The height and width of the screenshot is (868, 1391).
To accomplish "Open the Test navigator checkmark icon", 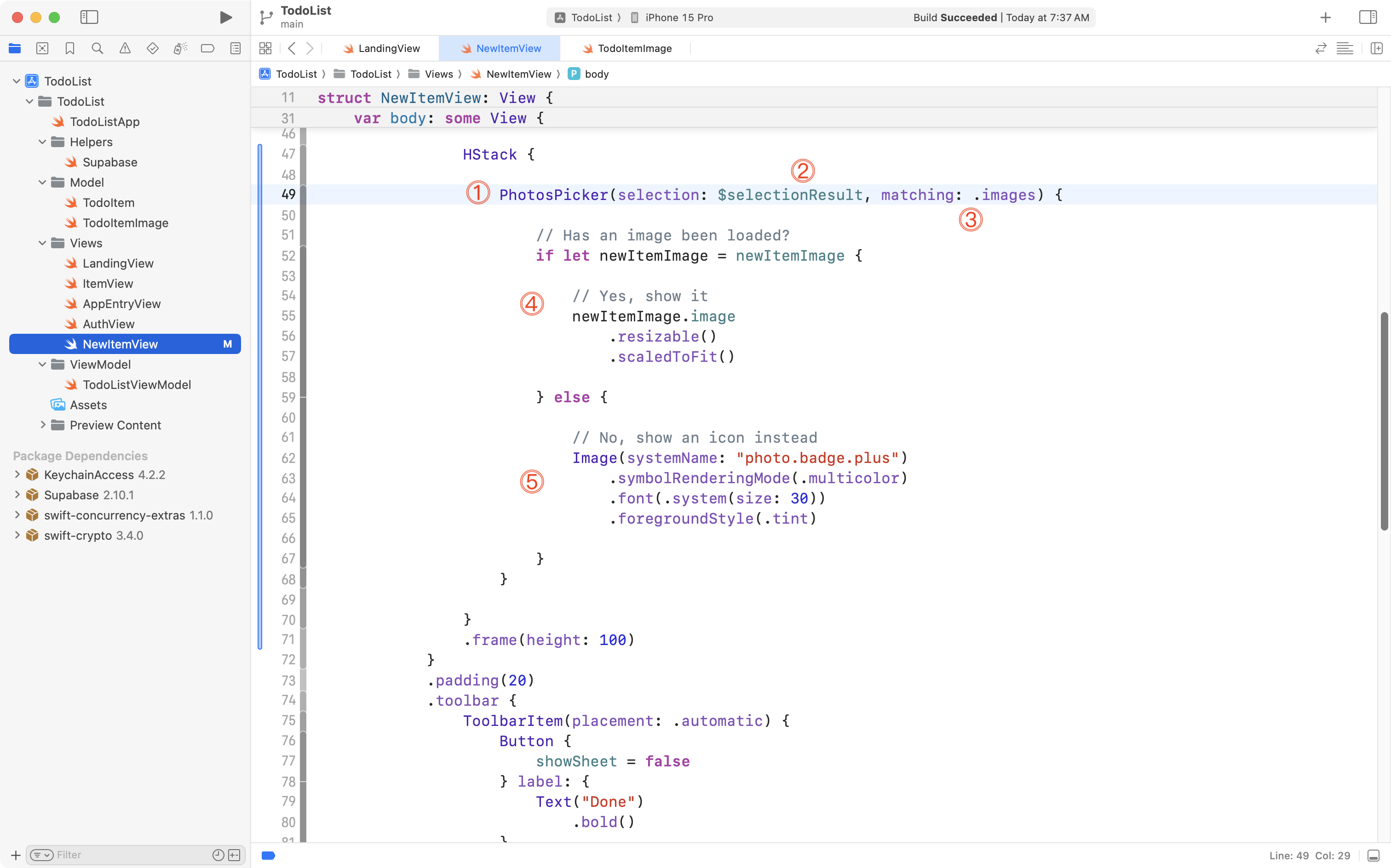I will pos(152,48).
